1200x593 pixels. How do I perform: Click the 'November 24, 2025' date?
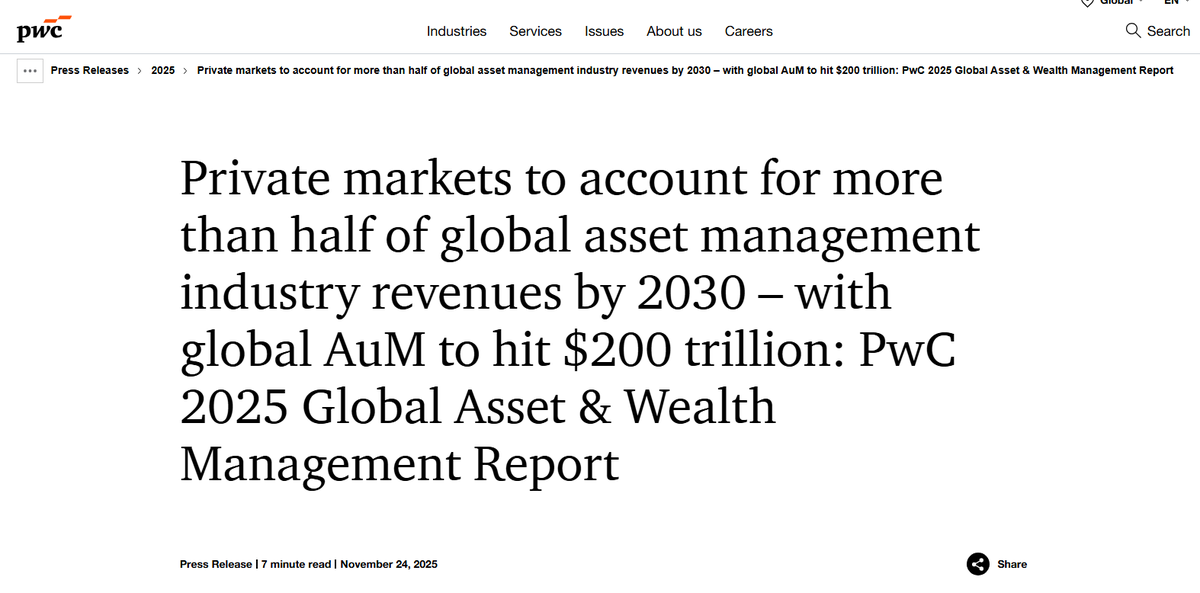pyautogui.click(x=389, y=564)
